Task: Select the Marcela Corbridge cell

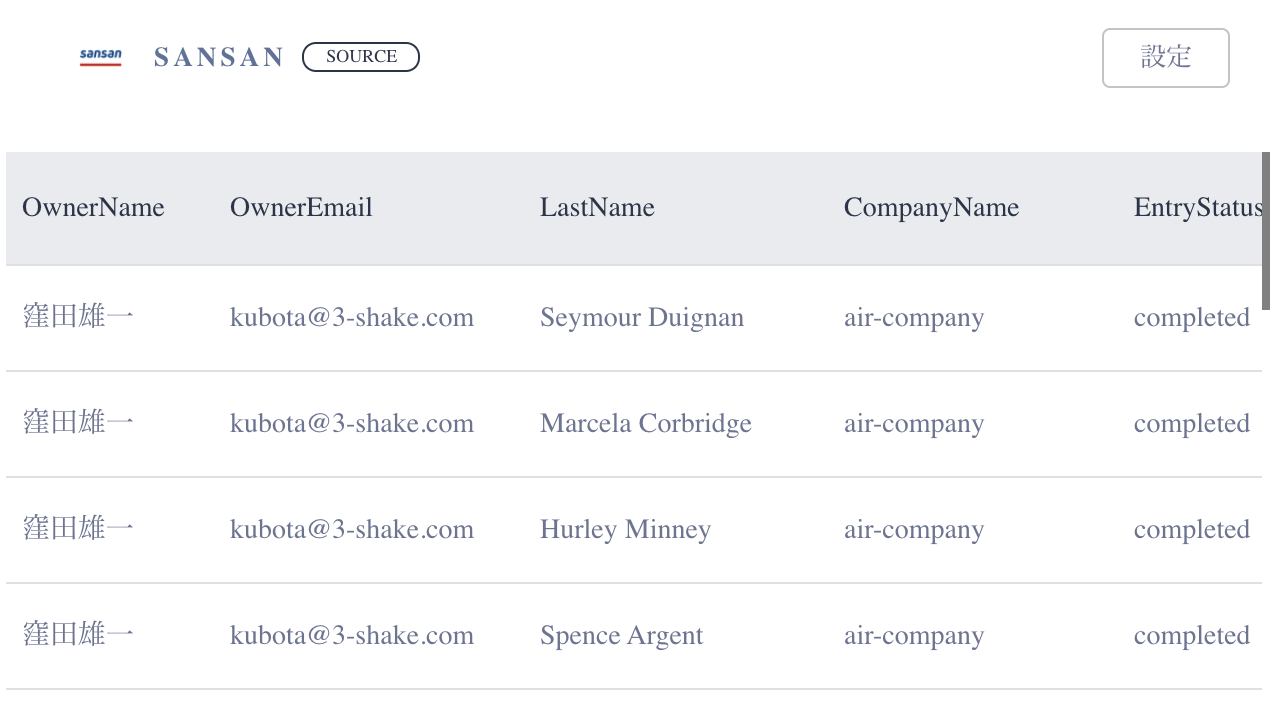Action: 646,424
